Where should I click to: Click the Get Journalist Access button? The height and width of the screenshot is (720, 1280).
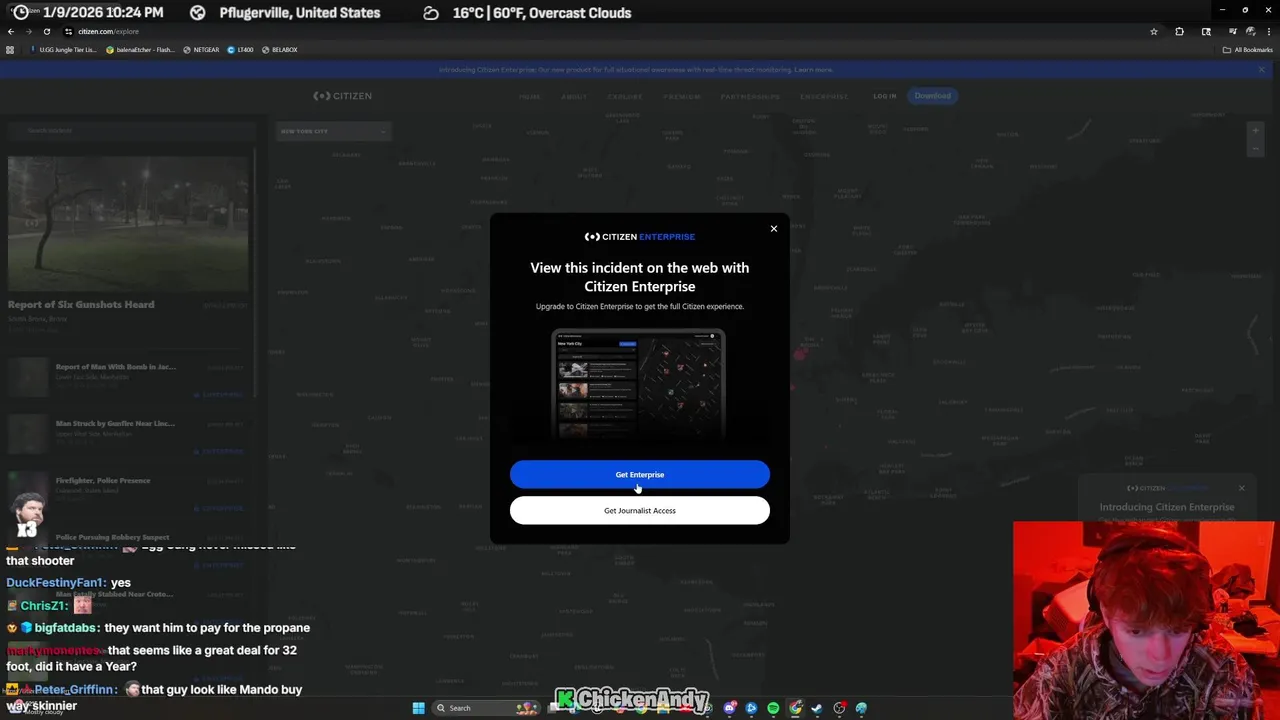640,510
